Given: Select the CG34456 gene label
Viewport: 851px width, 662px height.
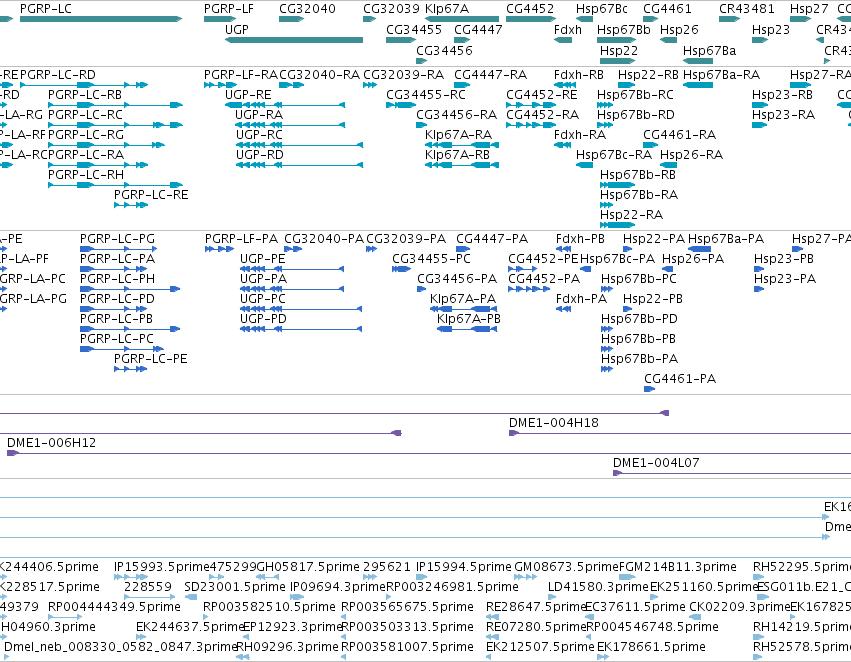Looking at the screenshot, I should tap(444, 50).
